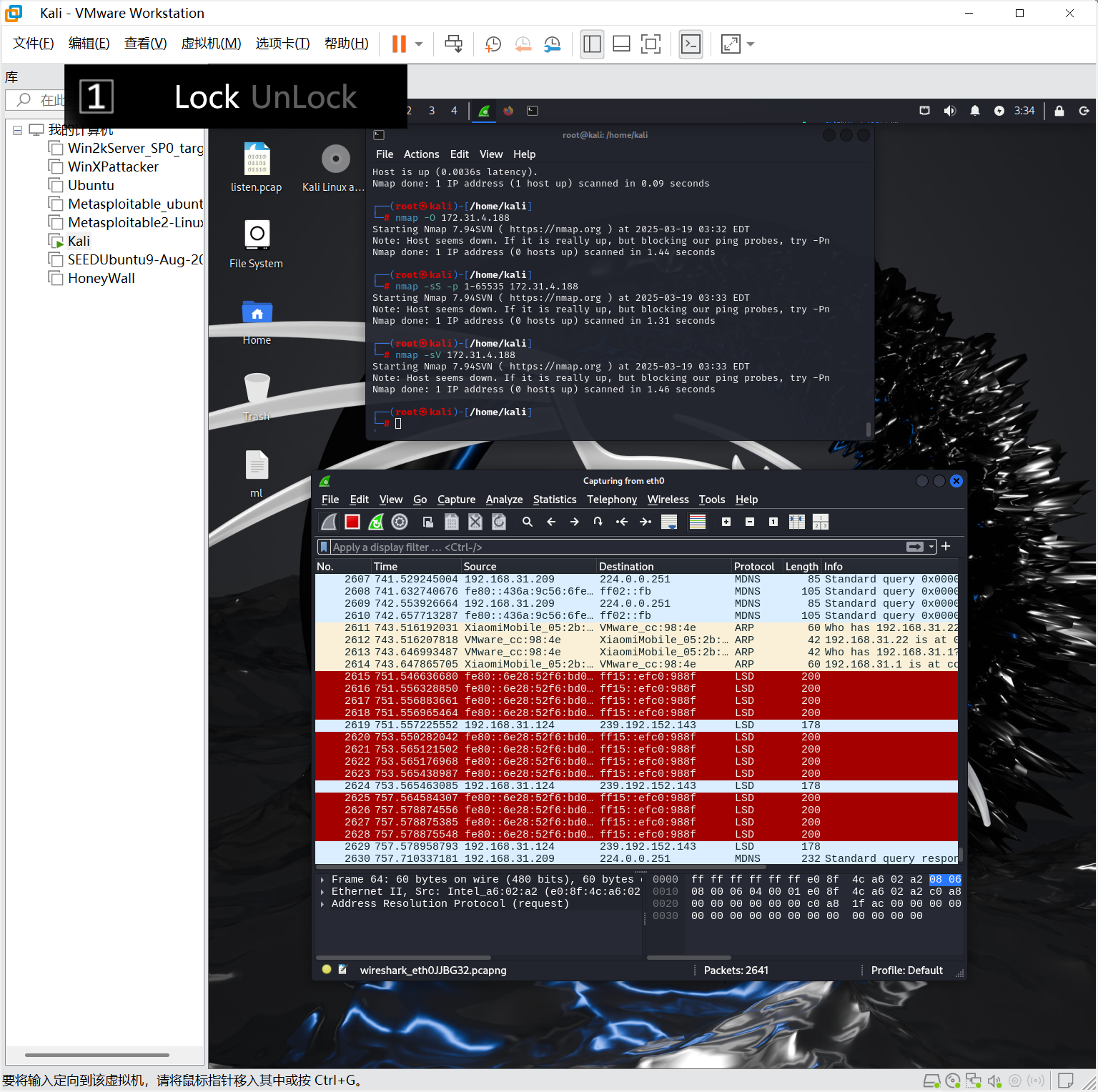Collapse the VMware library root node

point(17,131)
